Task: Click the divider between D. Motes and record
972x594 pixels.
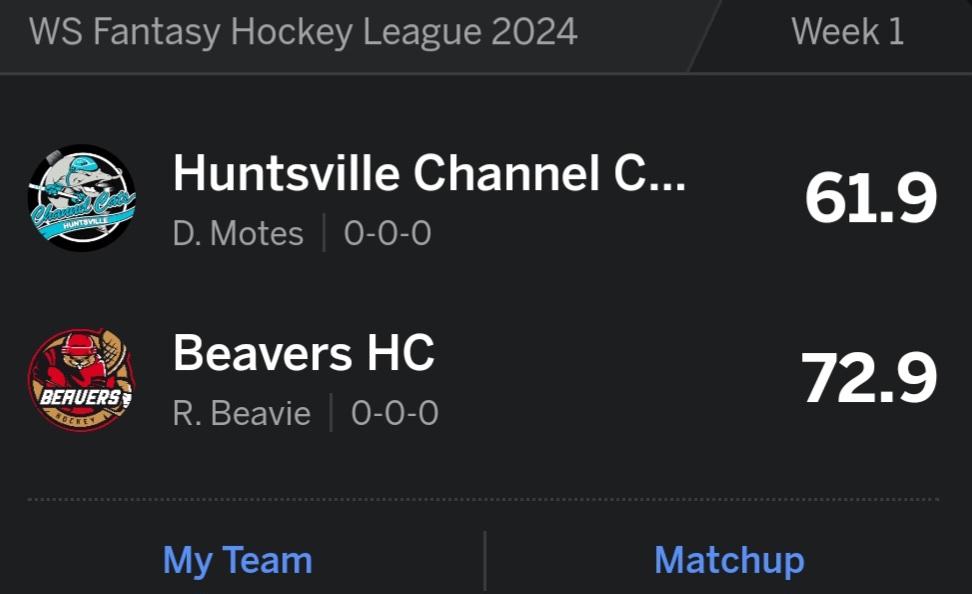Action: [324, 234]
